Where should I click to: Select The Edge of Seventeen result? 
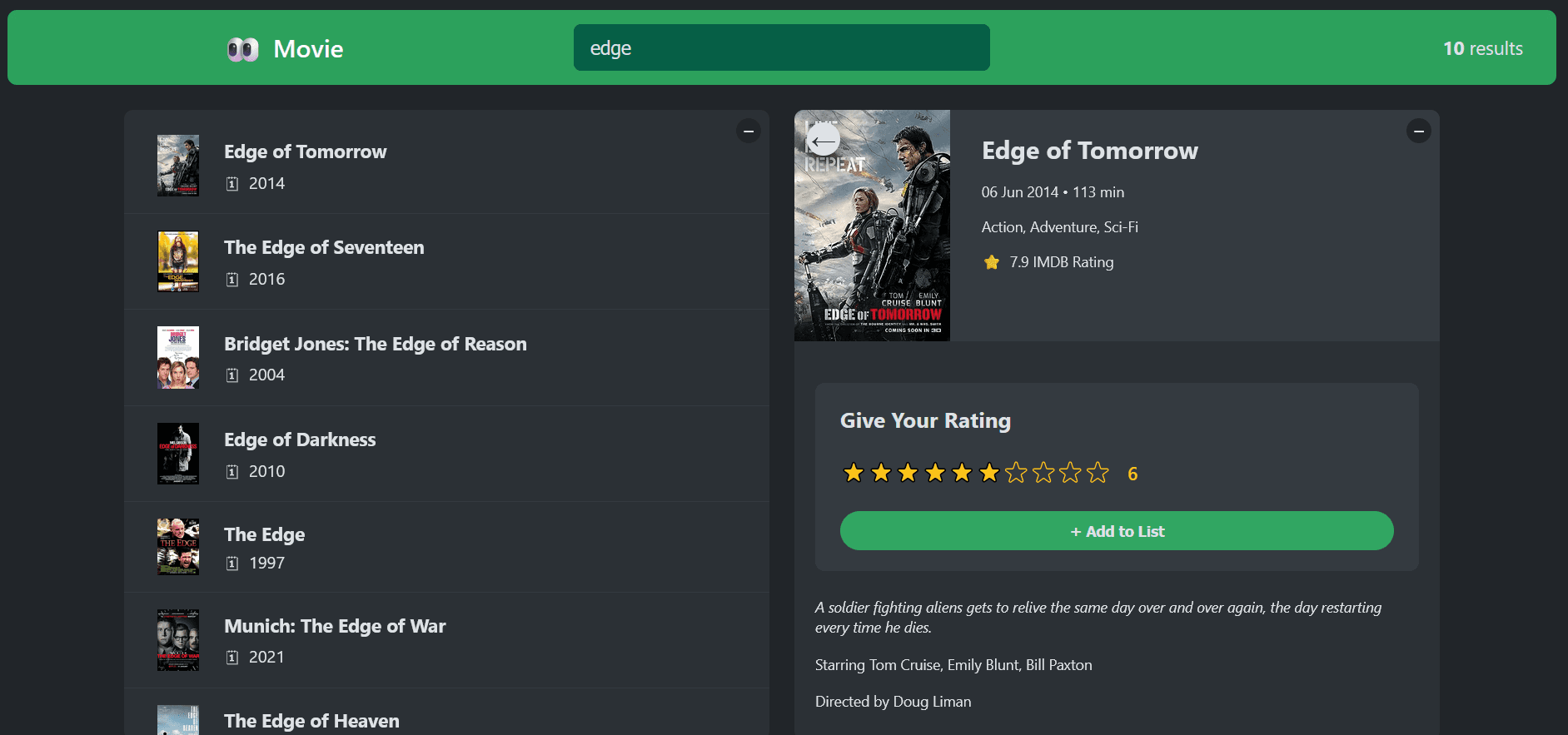[446, 261]
